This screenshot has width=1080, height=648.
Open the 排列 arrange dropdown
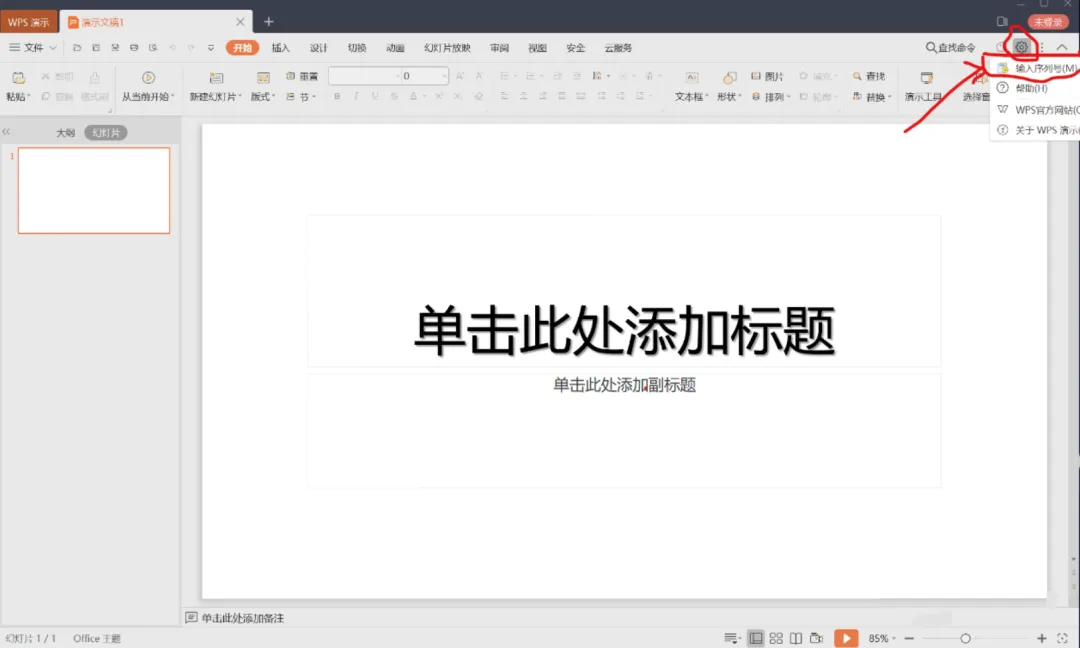(771, 97)
